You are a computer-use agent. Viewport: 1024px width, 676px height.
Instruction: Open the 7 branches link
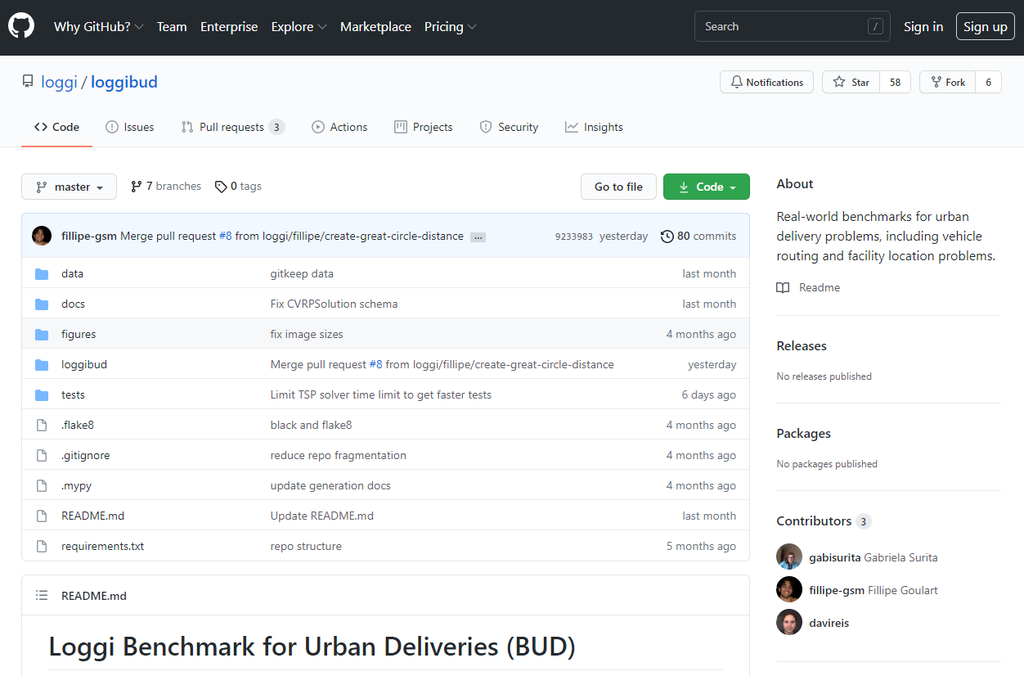[166, 187]
